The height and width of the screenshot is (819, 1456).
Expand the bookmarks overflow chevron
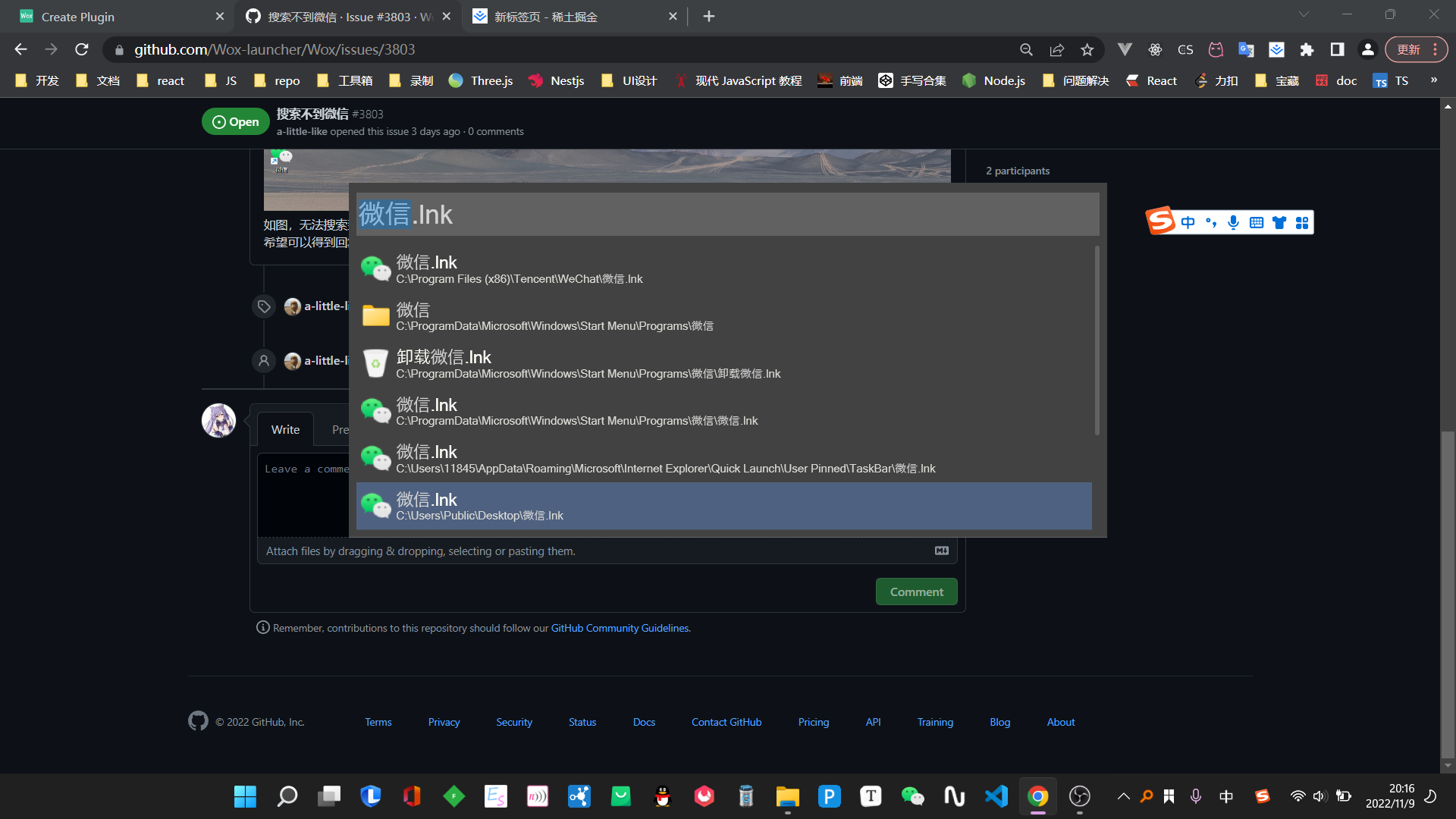(1433, 80)
